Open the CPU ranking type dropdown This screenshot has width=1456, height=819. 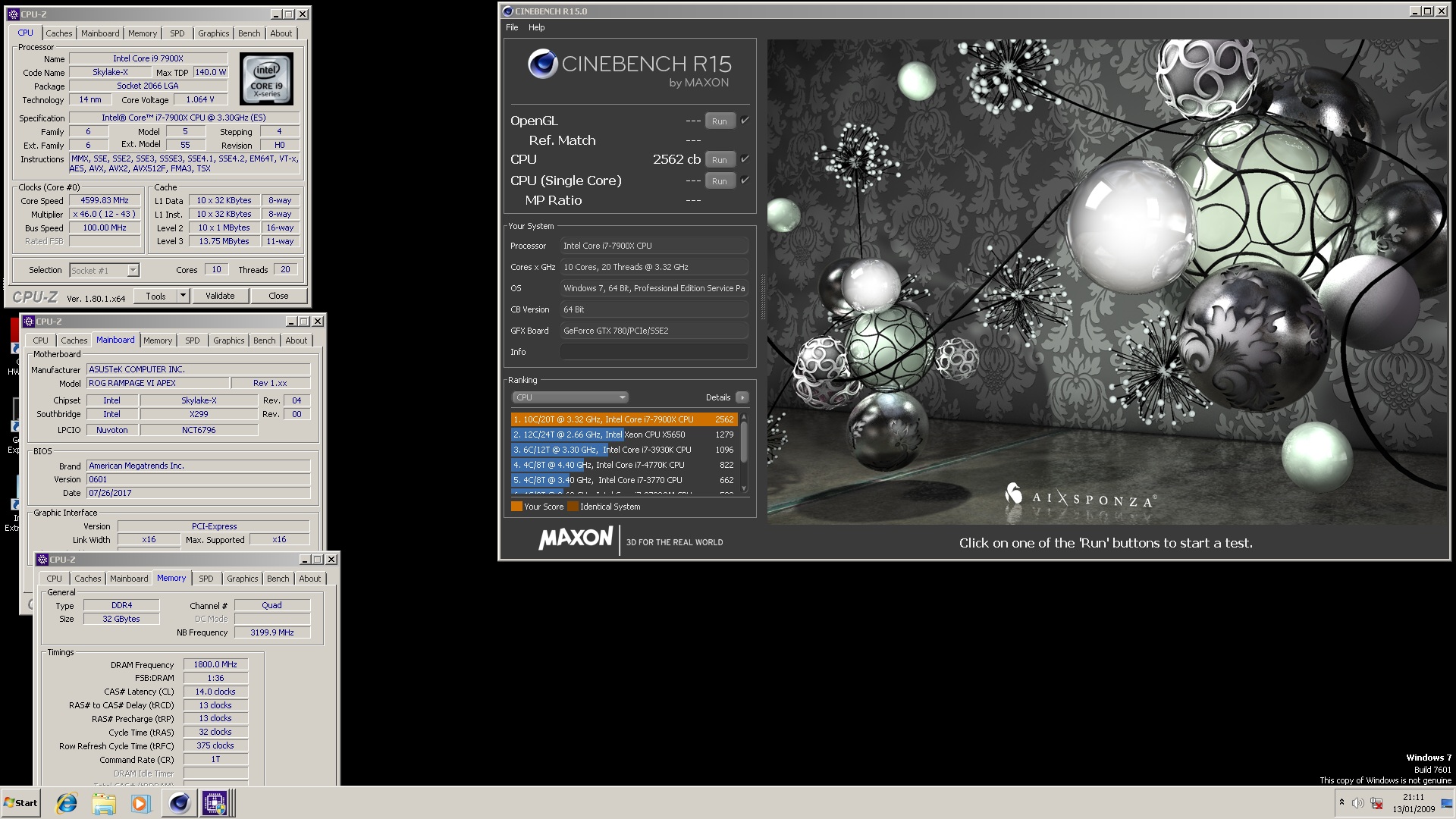570,397
